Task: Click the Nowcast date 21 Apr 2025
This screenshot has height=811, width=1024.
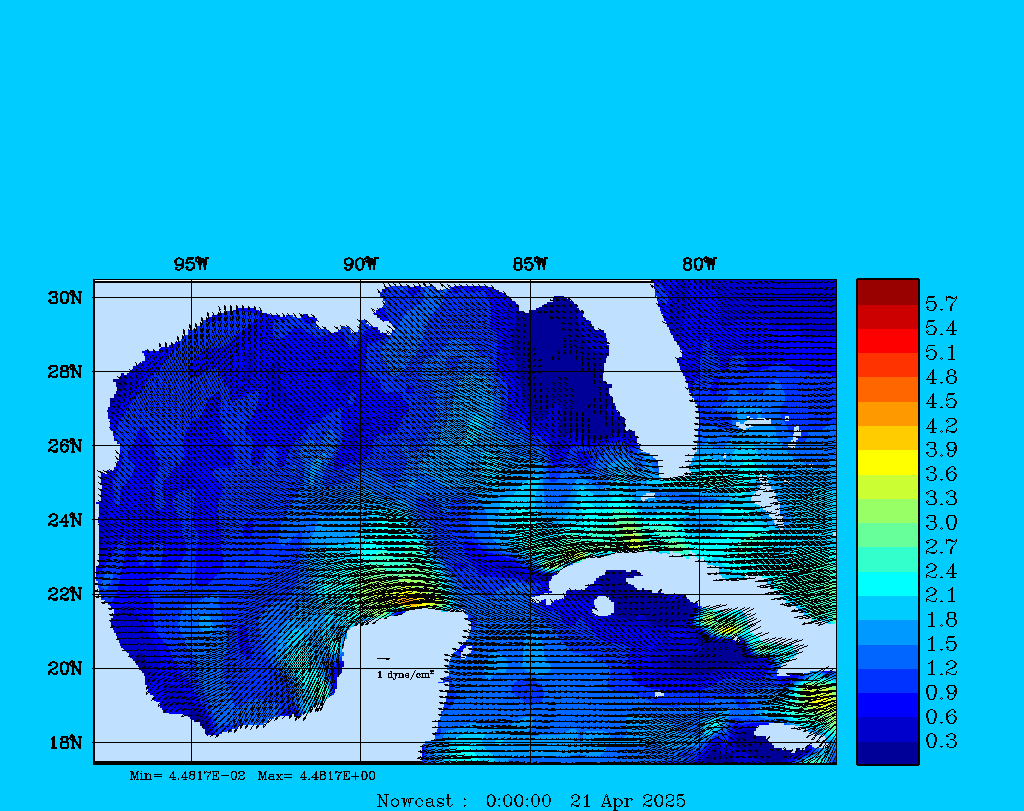Action: [627, 801]
